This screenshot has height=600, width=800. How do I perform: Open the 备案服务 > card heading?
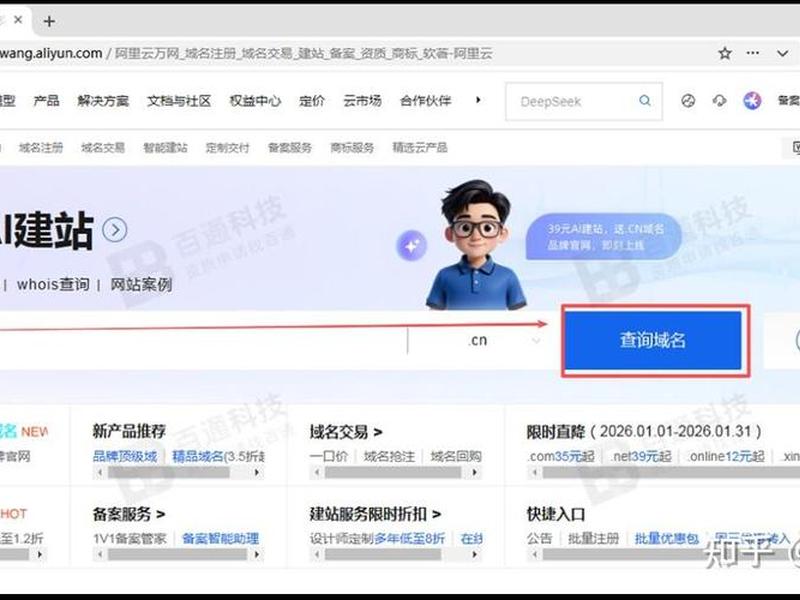click(129, 514)
